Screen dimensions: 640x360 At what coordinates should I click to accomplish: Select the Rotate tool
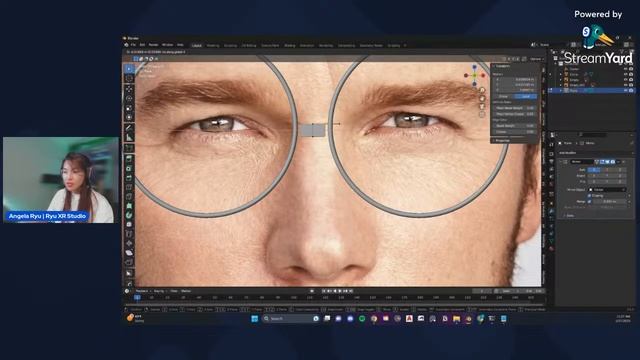click(129, 98)
